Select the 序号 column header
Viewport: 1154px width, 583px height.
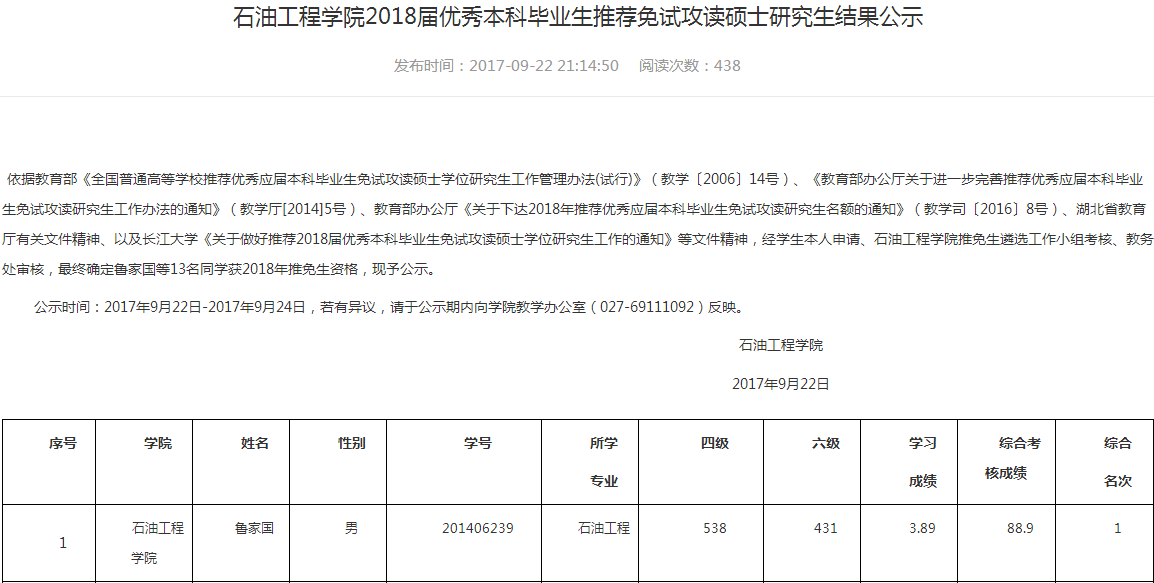(x=63, y=443)
